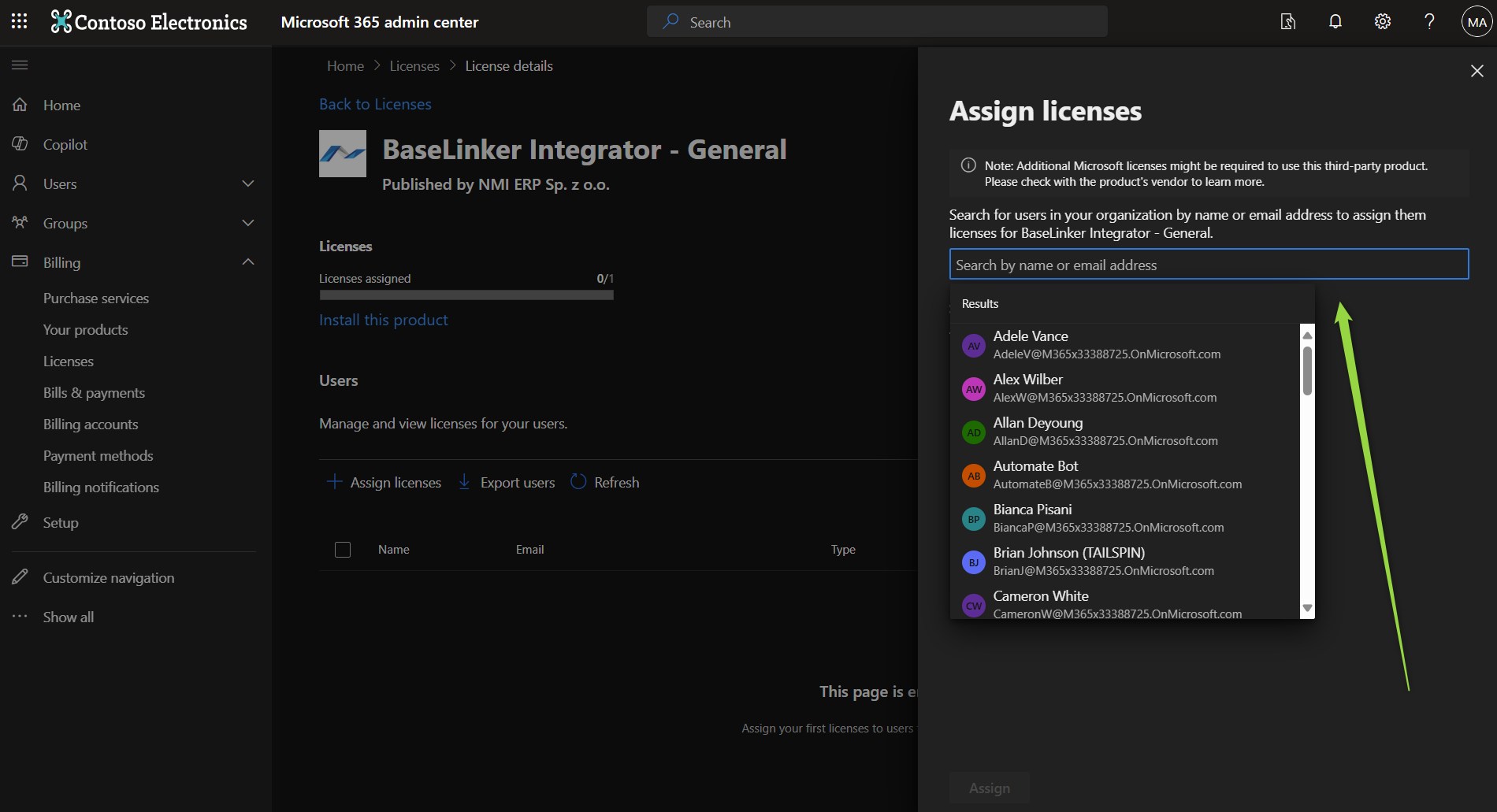Click the Assign button in panel footer
The height and width of the screenshot is (812, 1497).
990,788
